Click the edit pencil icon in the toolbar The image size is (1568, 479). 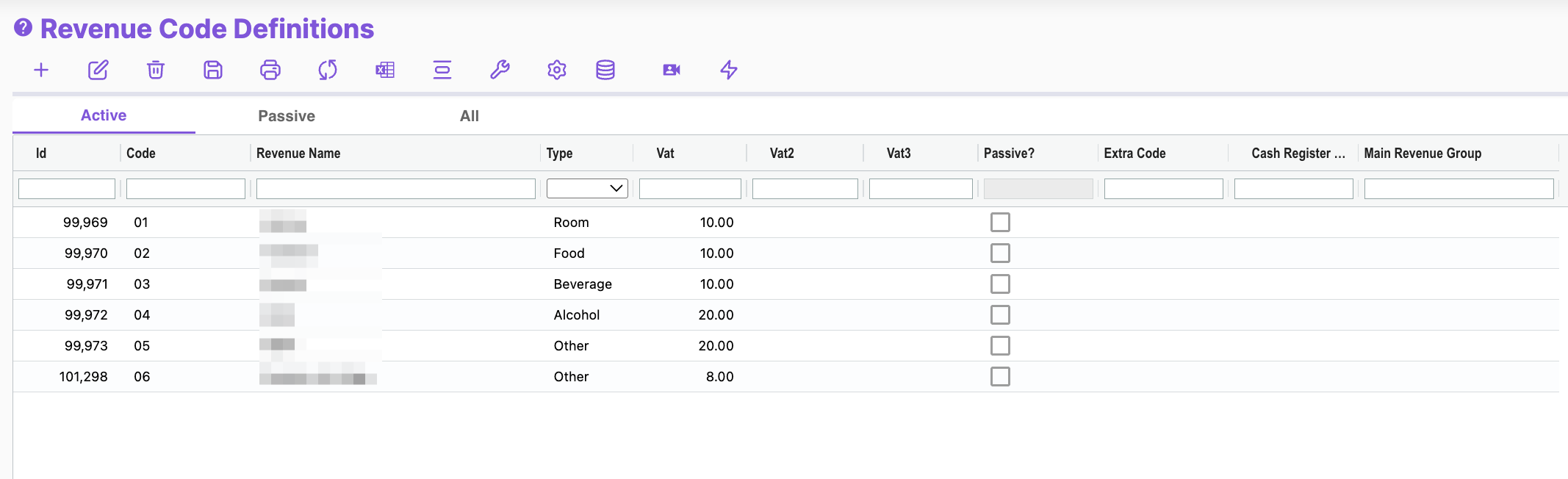click(x=98, y=70)
